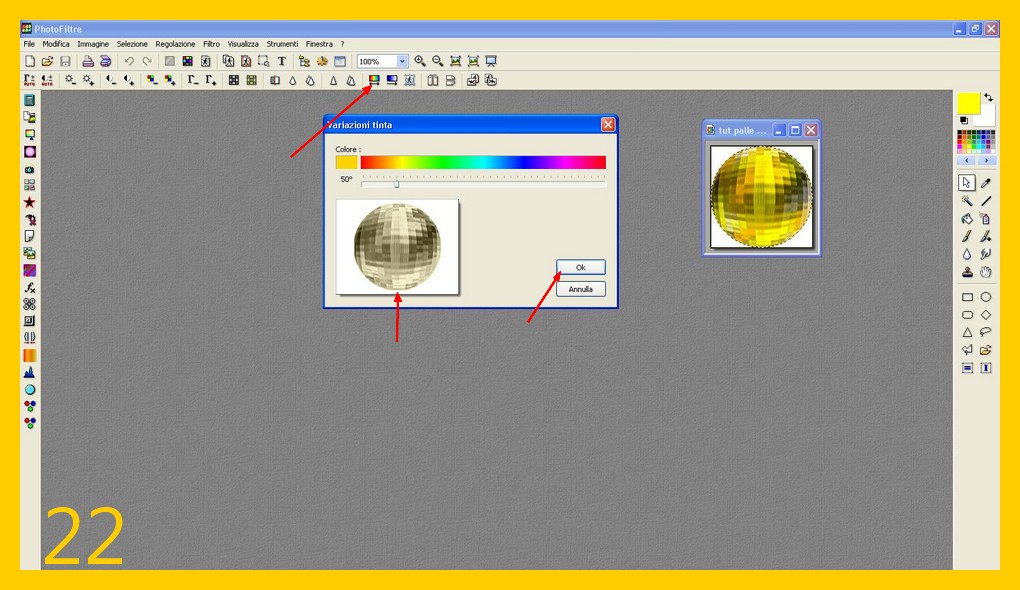Choose the Lasso selection shape
Image resolution: width=1020 pixels, height=590 pixels.
coord(986,332)
